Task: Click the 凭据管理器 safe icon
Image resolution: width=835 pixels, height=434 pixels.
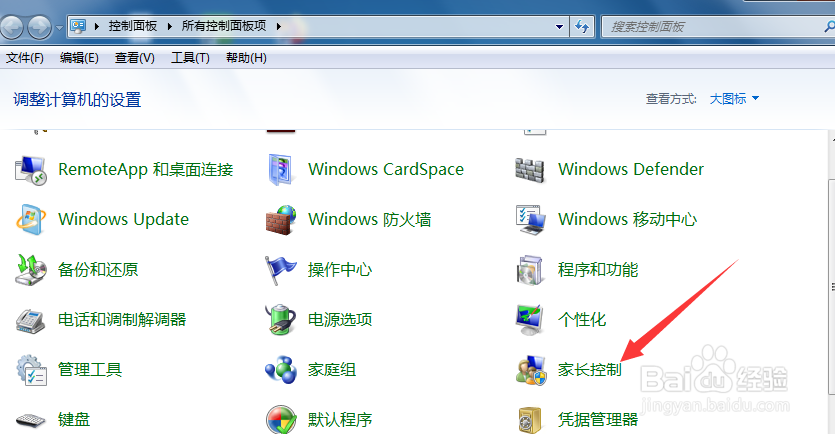Action: (530, 420)
